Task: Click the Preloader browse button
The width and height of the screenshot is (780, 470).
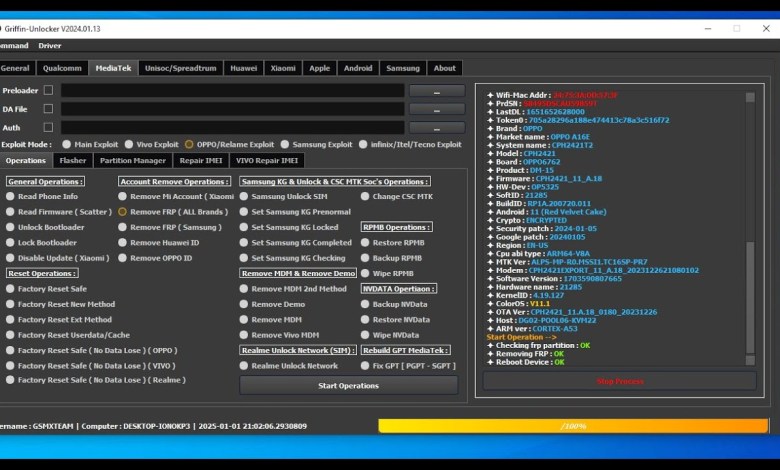Action: [436, 91]
